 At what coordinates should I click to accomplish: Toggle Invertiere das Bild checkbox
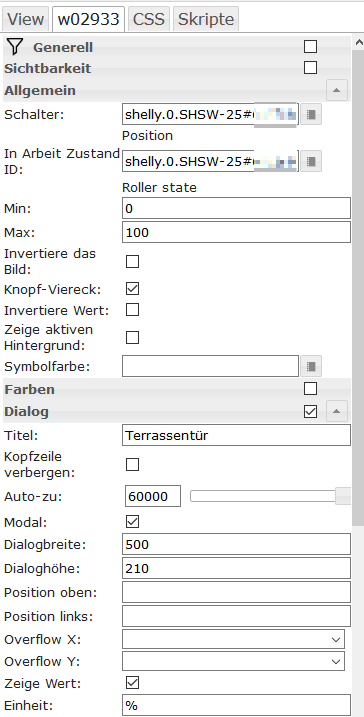(x=133, y=262)
